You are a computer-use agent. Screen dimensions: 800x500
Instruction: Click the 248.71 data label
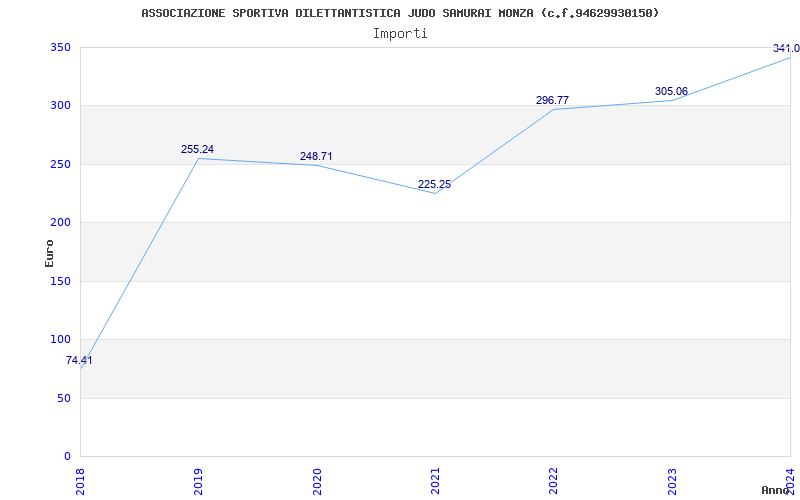pyautogui.click(x=316, y=157)
